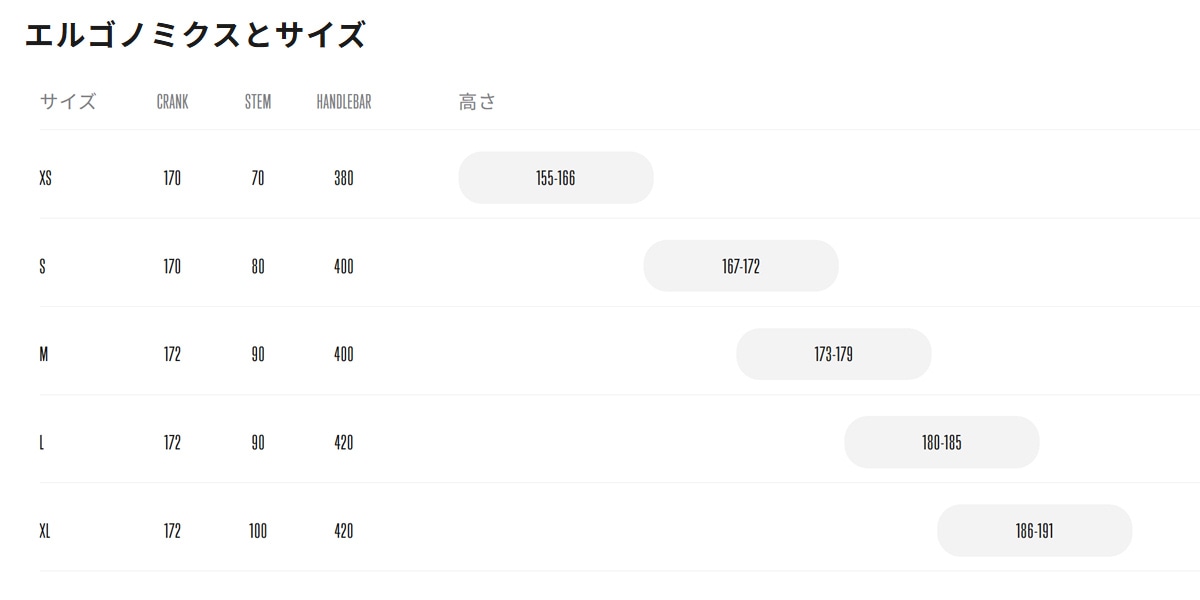Click the 70 stem value for XS

pos(257,178)
